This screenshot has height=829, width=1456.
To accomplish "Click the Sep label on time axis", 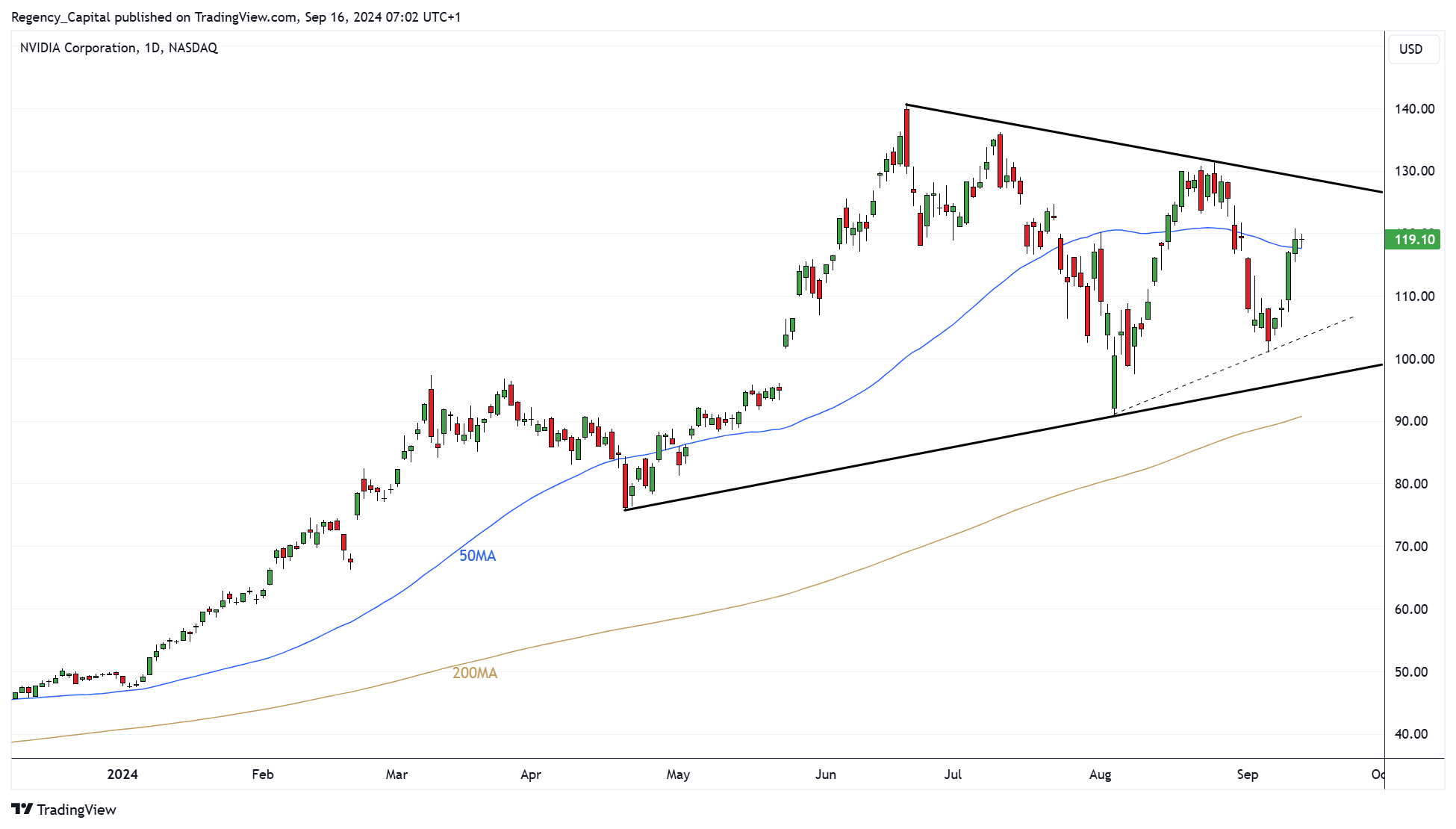I will tap(1248, 774).
